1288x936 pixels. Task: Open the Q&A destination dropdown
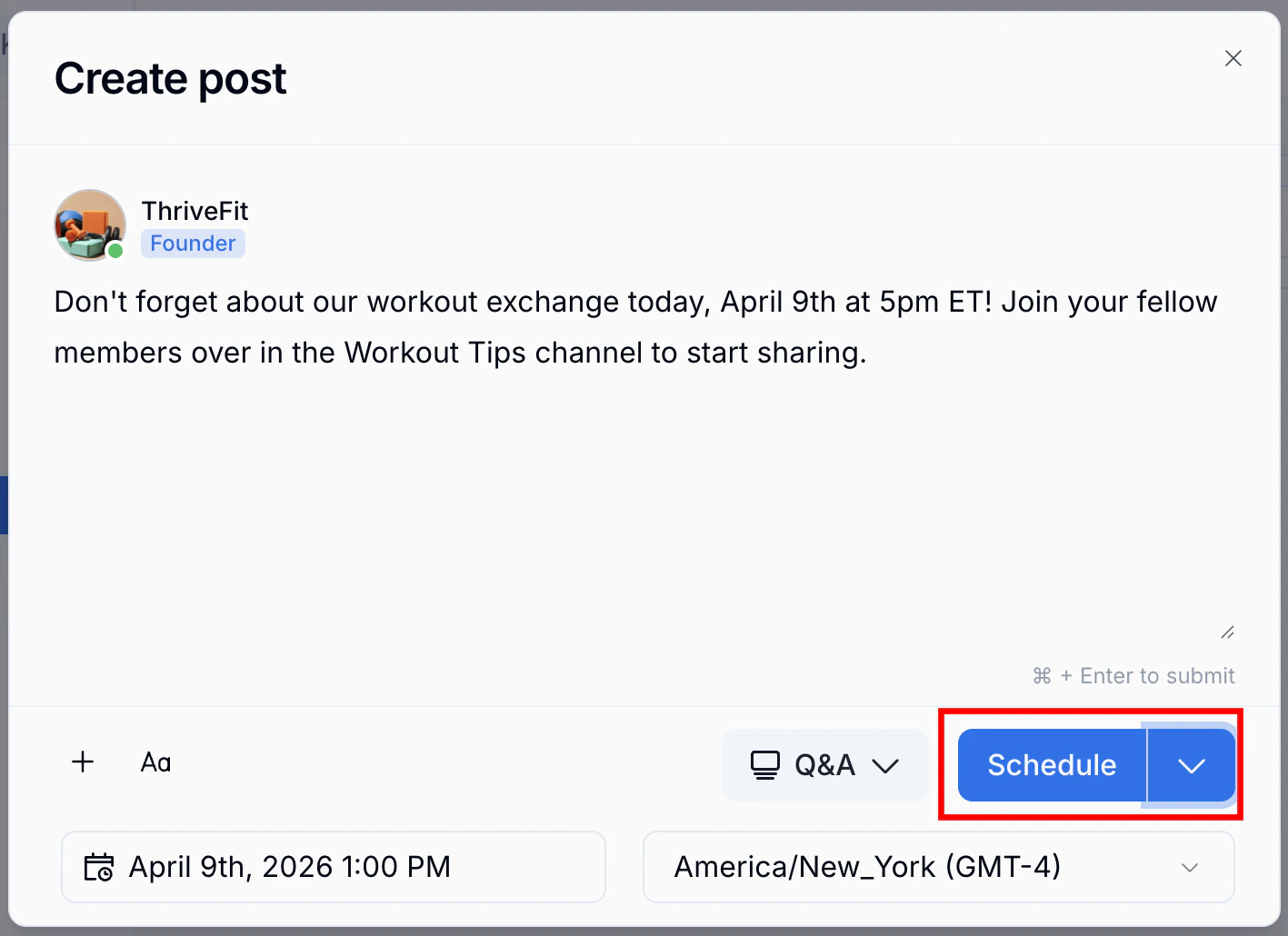824,764
